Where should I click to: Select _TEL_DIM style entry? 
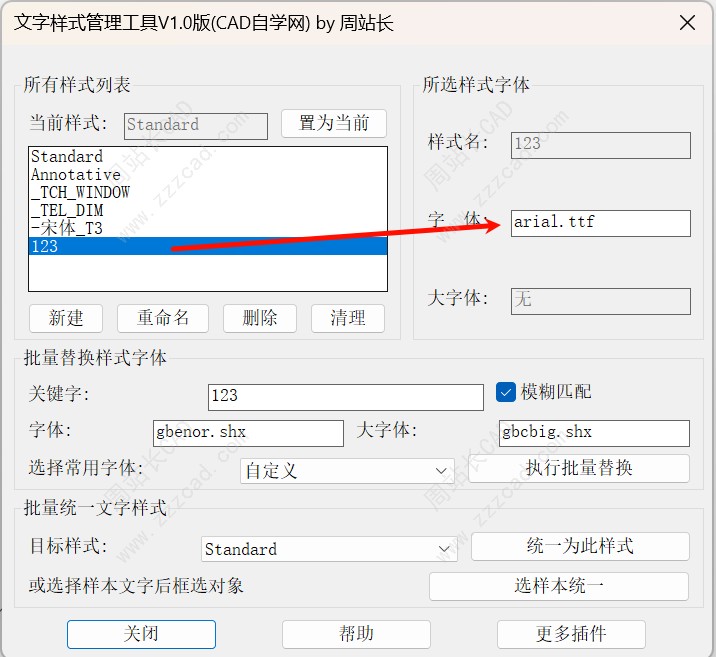pos(67,211)
